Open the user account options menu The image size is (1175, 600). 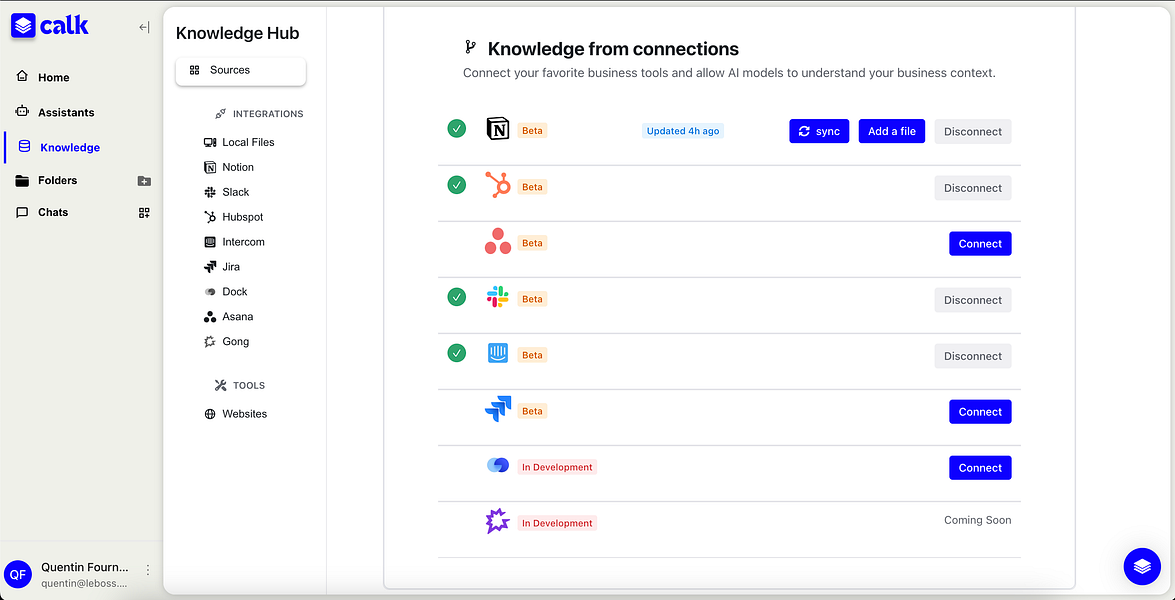[x=148, y=570]
